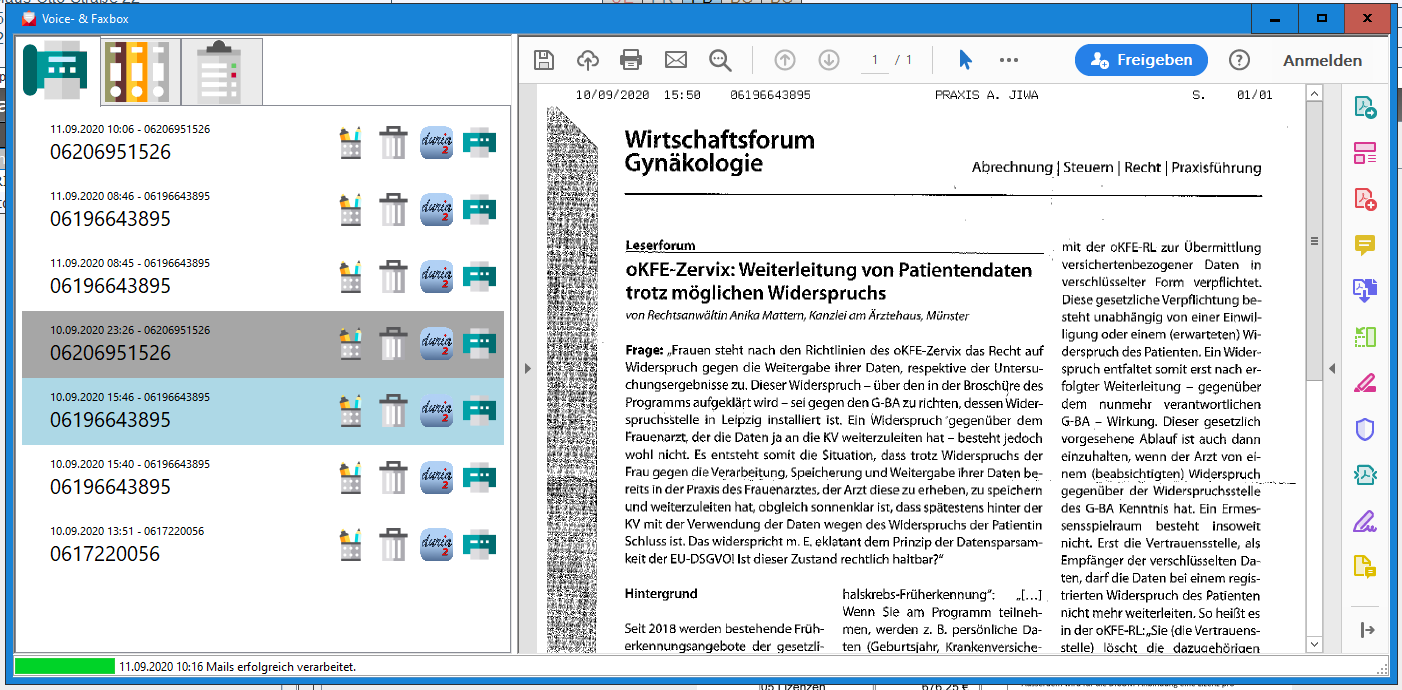The height and width of the screenshot is (690, 1402).
Task: Open duria2 icon for 10.09.2020 13:51 fax
Action: 436,545
